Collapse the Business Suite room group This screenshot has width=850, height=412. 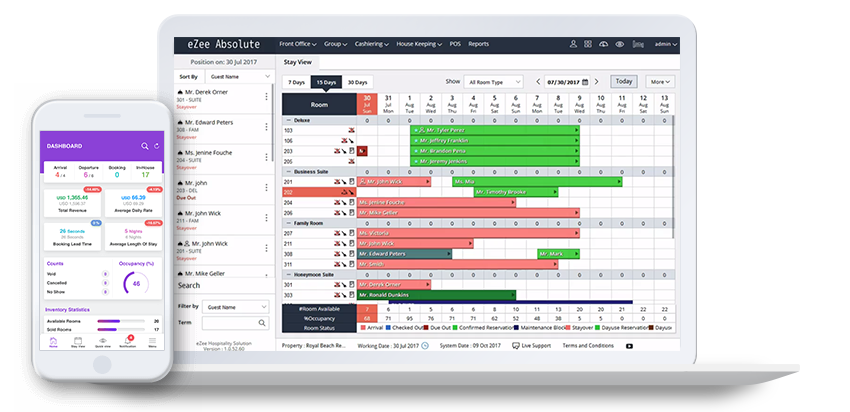(x=288, y=171)
